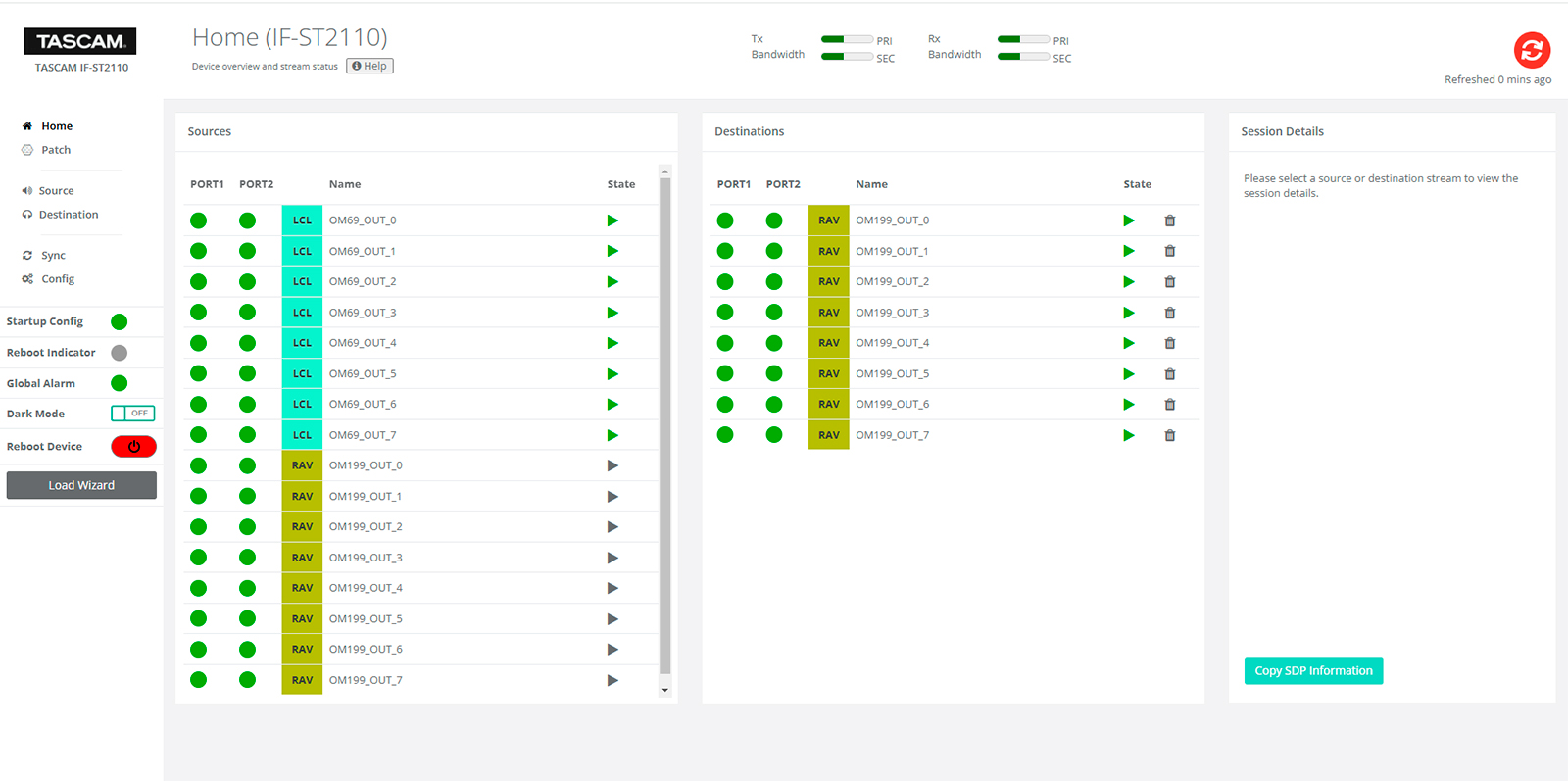Click the red Reboot Device button
This screenshot has width=1568, height=781.
[x=133, y=447]
